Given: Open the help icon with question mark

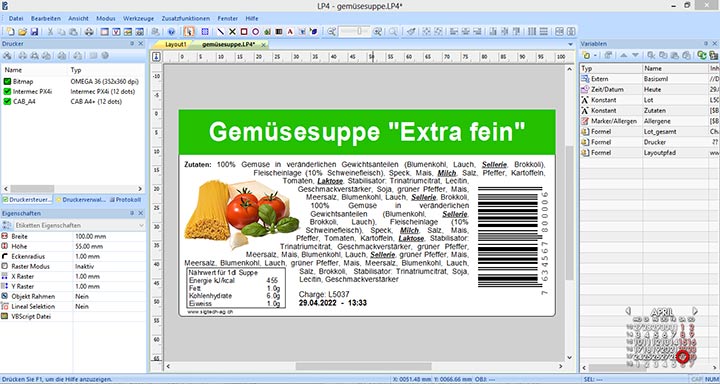Looking at the screenshot, I should coord(171,32).
